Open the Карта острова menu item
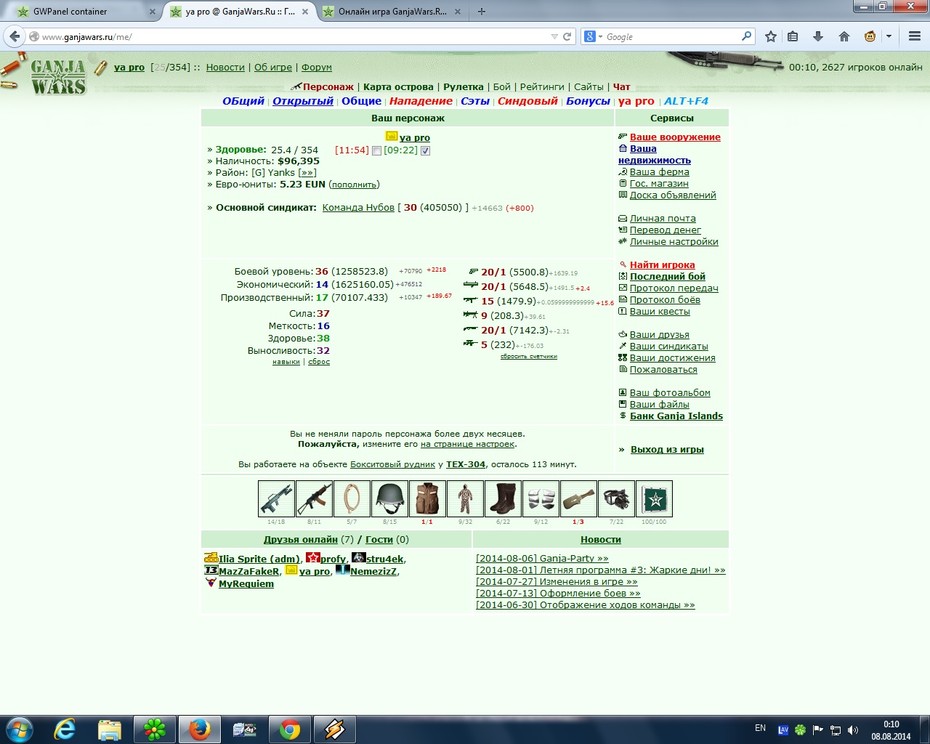The height and width of the screenshot is (744, 930). [x=398, y=87]
